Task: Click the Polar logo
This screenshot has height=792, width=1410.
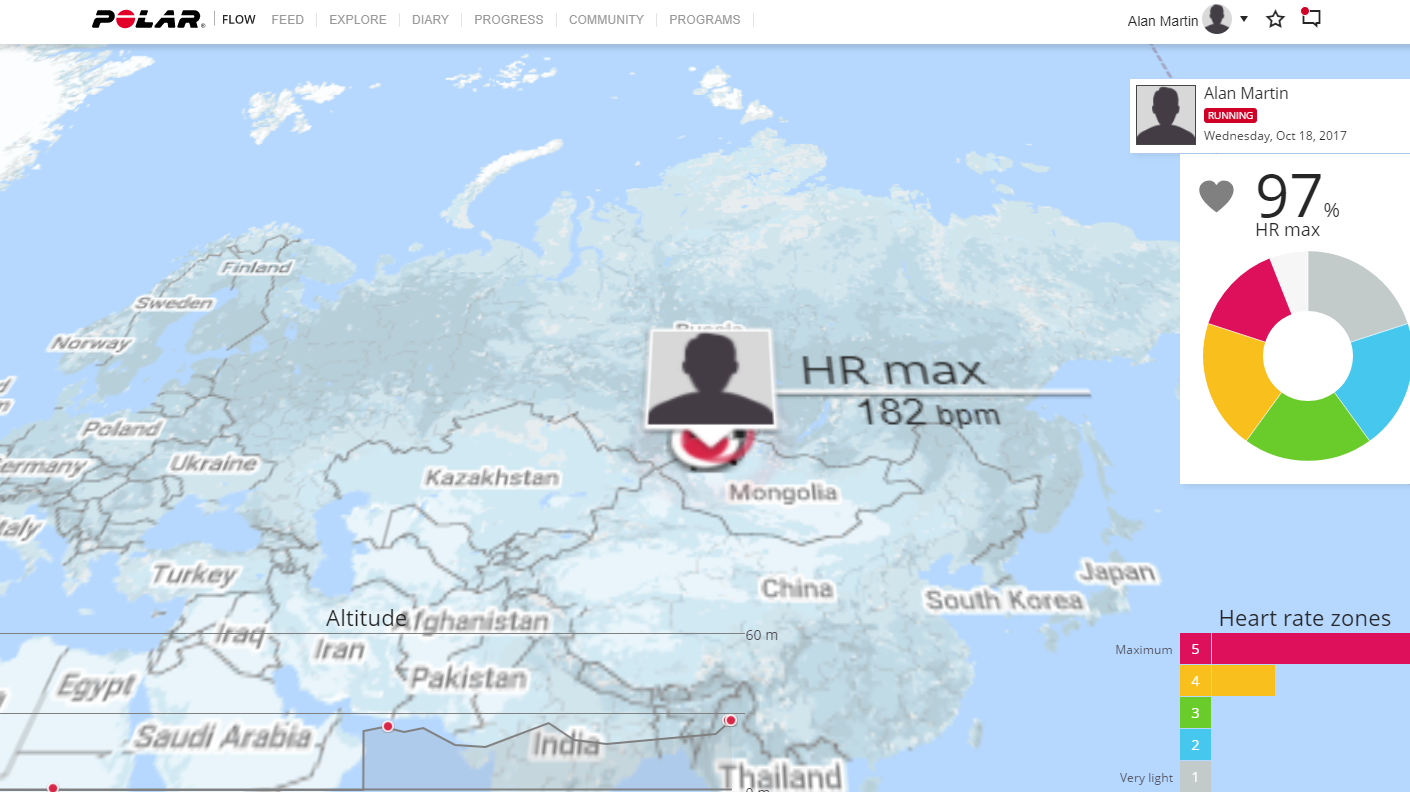Action: tap(148, 19)
